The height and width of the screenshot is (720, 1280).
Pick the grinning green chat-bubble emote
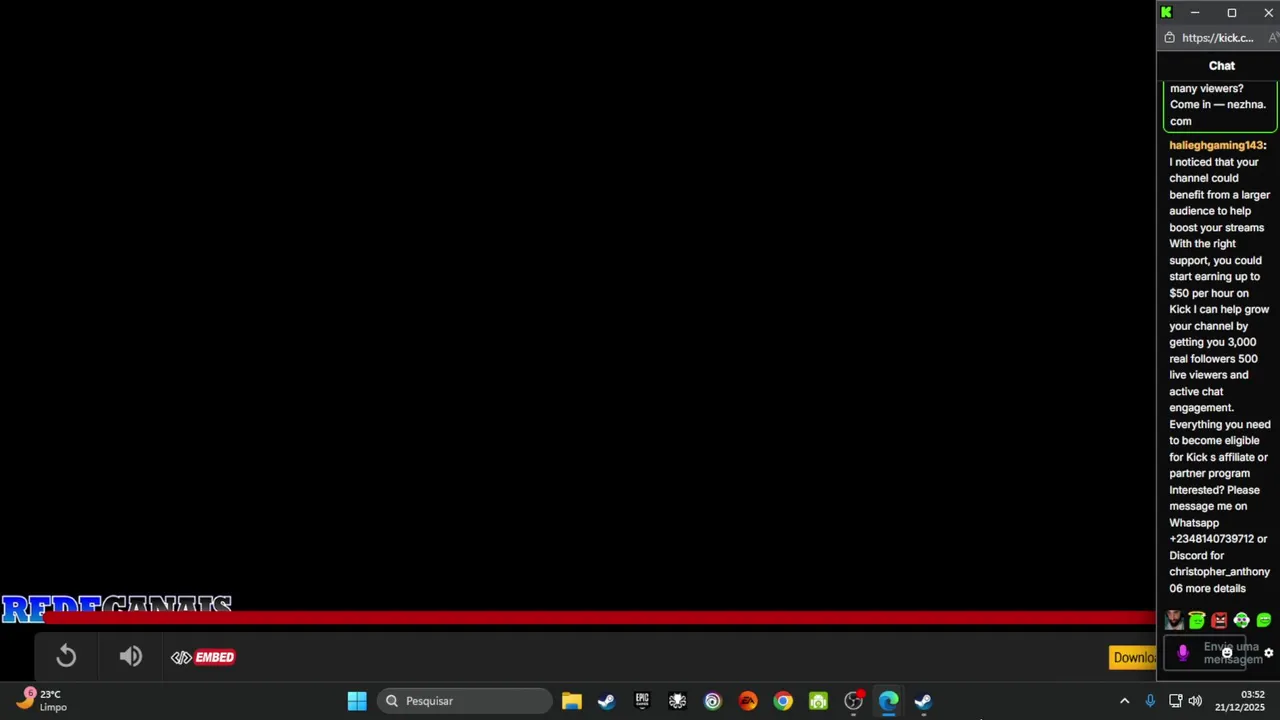[x=1264, y=621]
